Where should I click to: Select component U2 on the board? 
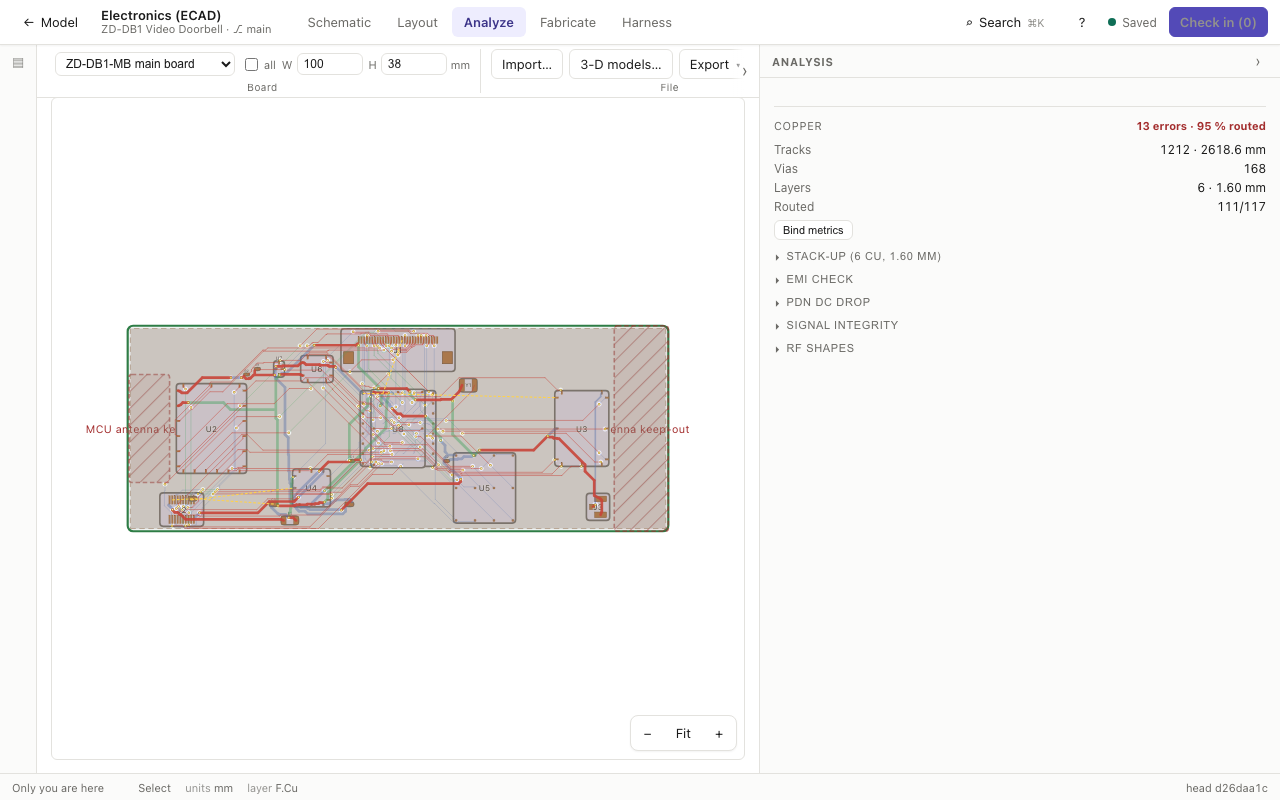pos(211,429)
